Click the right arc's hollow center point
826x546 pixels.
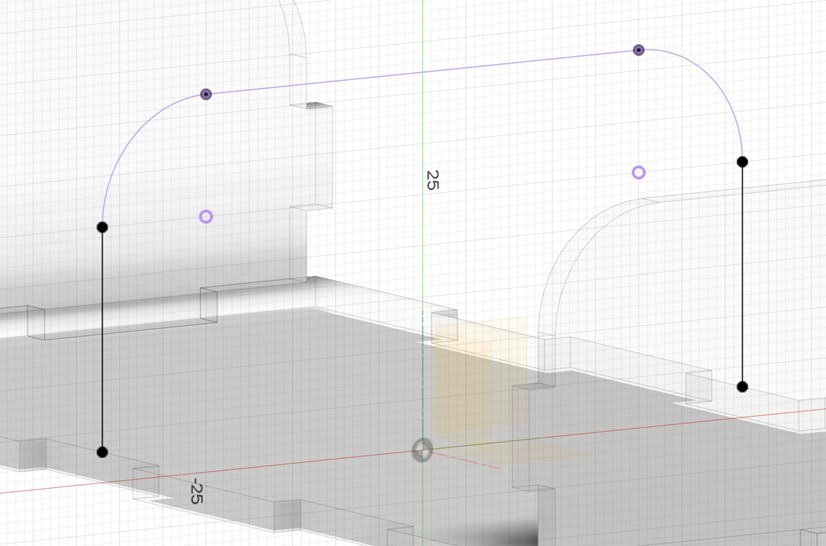639,173
